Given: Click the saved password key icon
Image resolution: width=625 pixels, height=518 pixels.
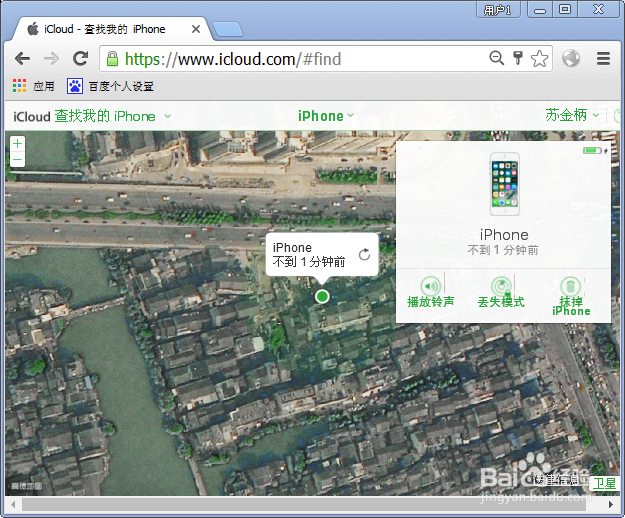Looking at the screenshot, I should [x=518, y=58].
